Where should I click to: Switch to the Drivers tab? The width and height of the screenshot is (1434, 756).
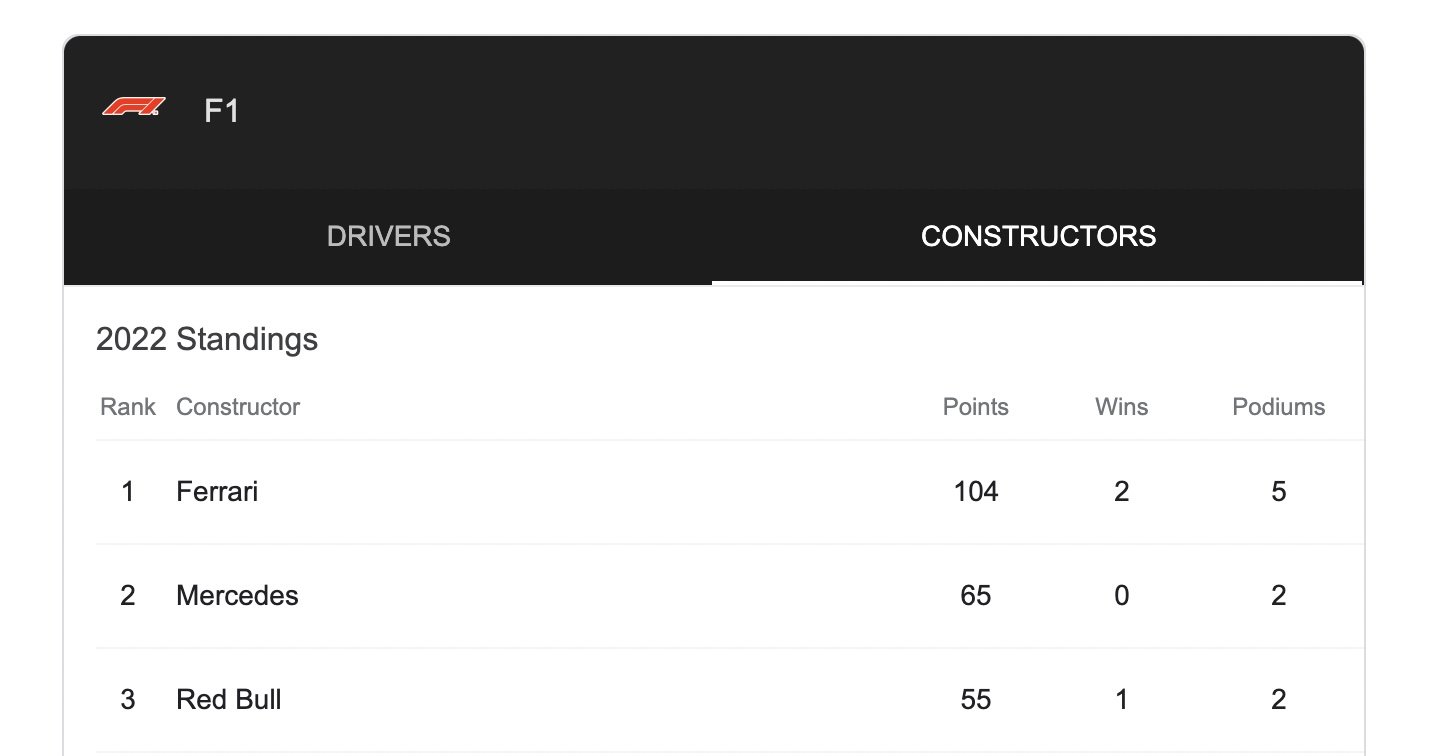[388, 236]
